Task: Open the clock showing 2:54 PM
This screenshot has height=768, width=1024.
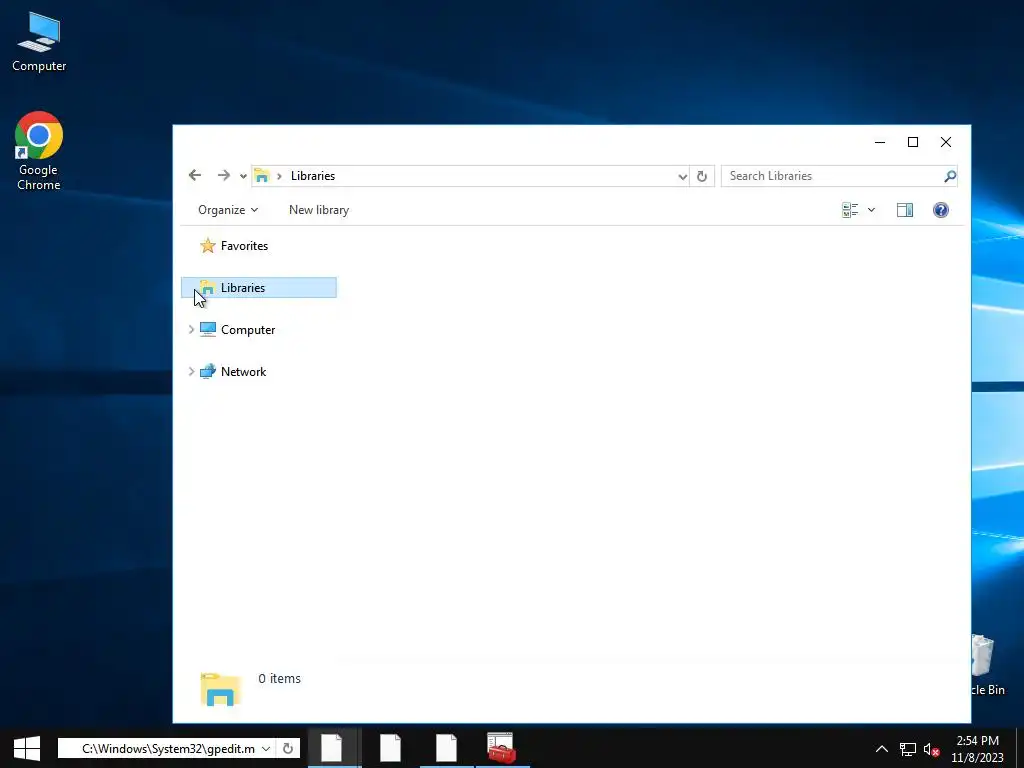Action: click(978, 749)
